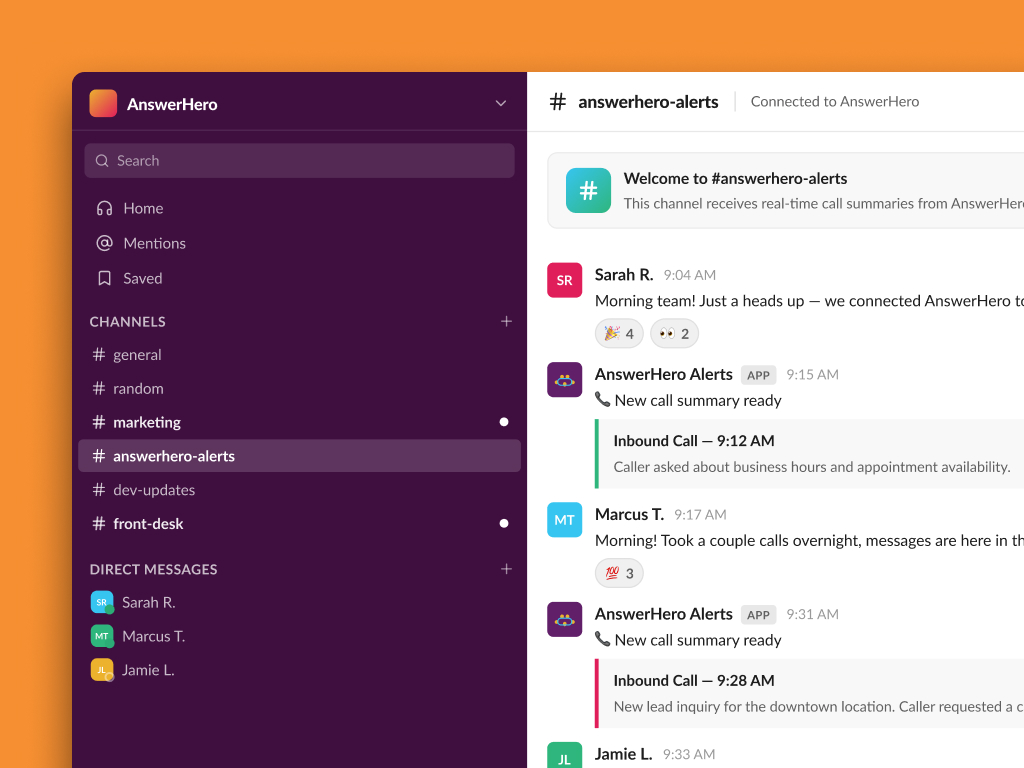Open direct message with Marcus T.
The image size is (1024, 768).
(299, 637)
